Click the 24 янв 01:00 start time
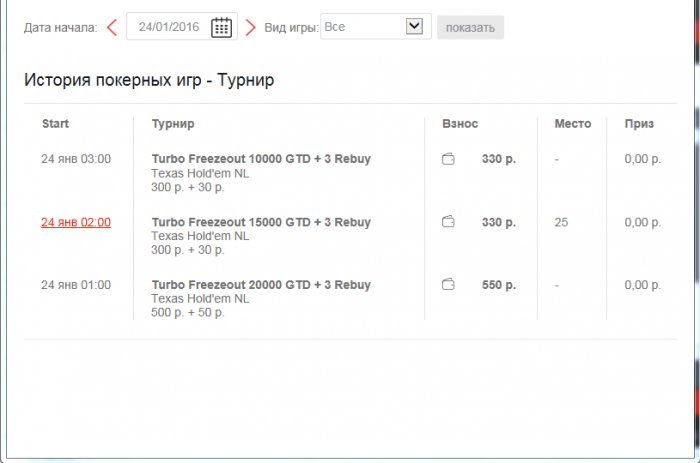The width and height of the screenshot is (700, 463). 76,285
